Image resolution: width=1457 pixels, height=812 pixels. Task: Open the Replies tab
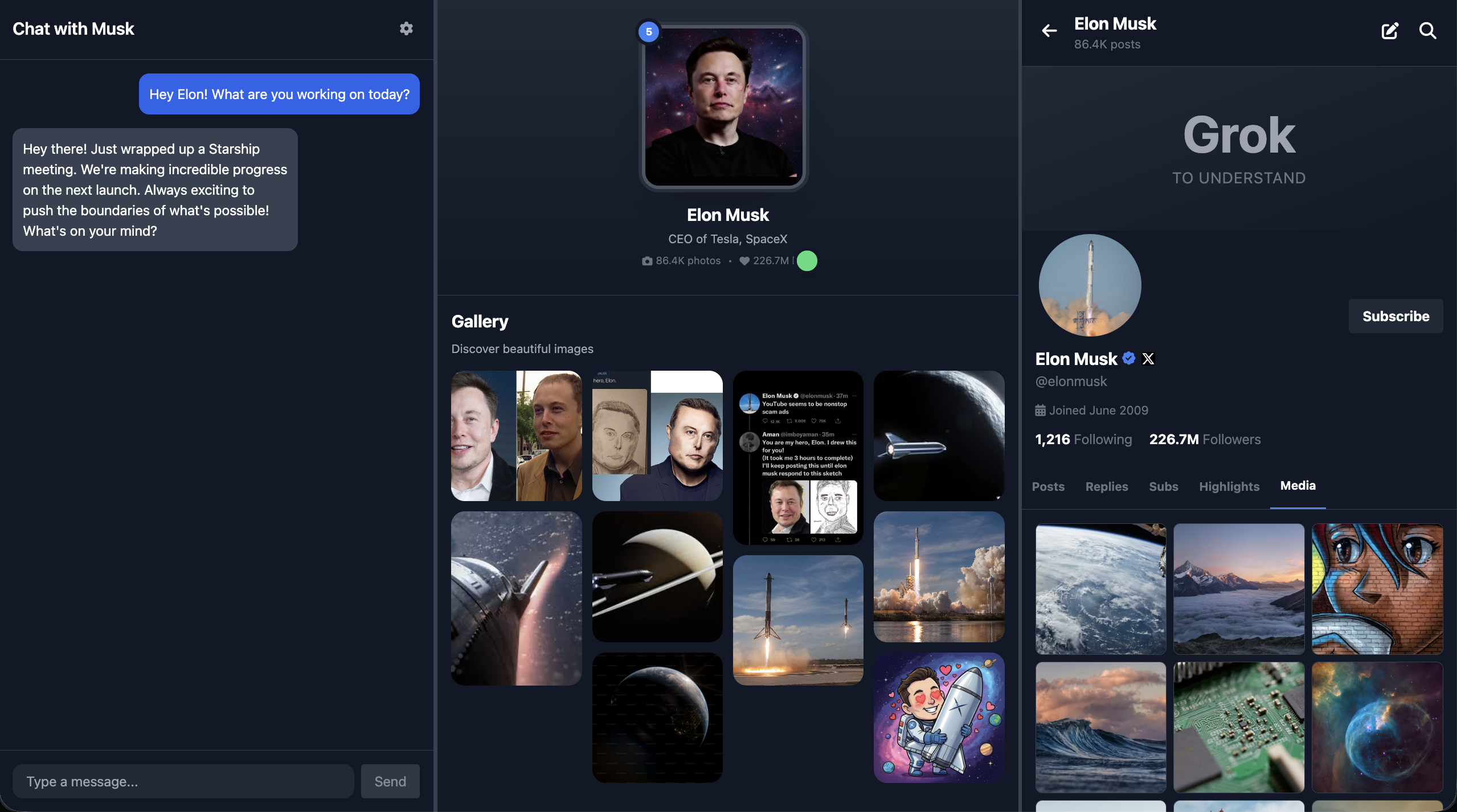pyautogui.click(x=1106, y=486)
